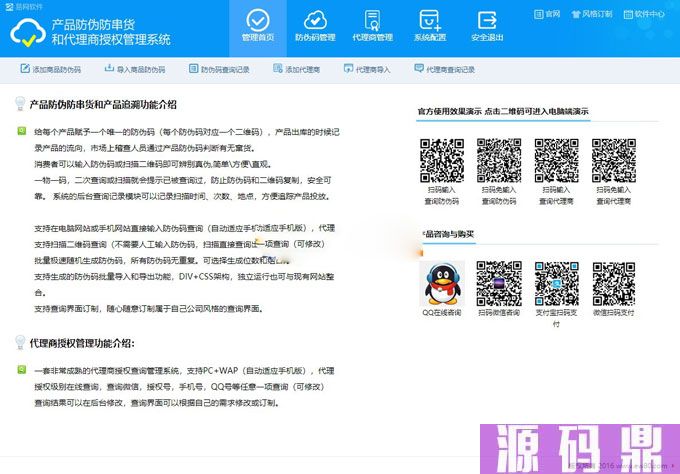The height and width of the screenshot is (474, 680).
Task: Click 扫码微信咨询 QR code
Action: 499,284
